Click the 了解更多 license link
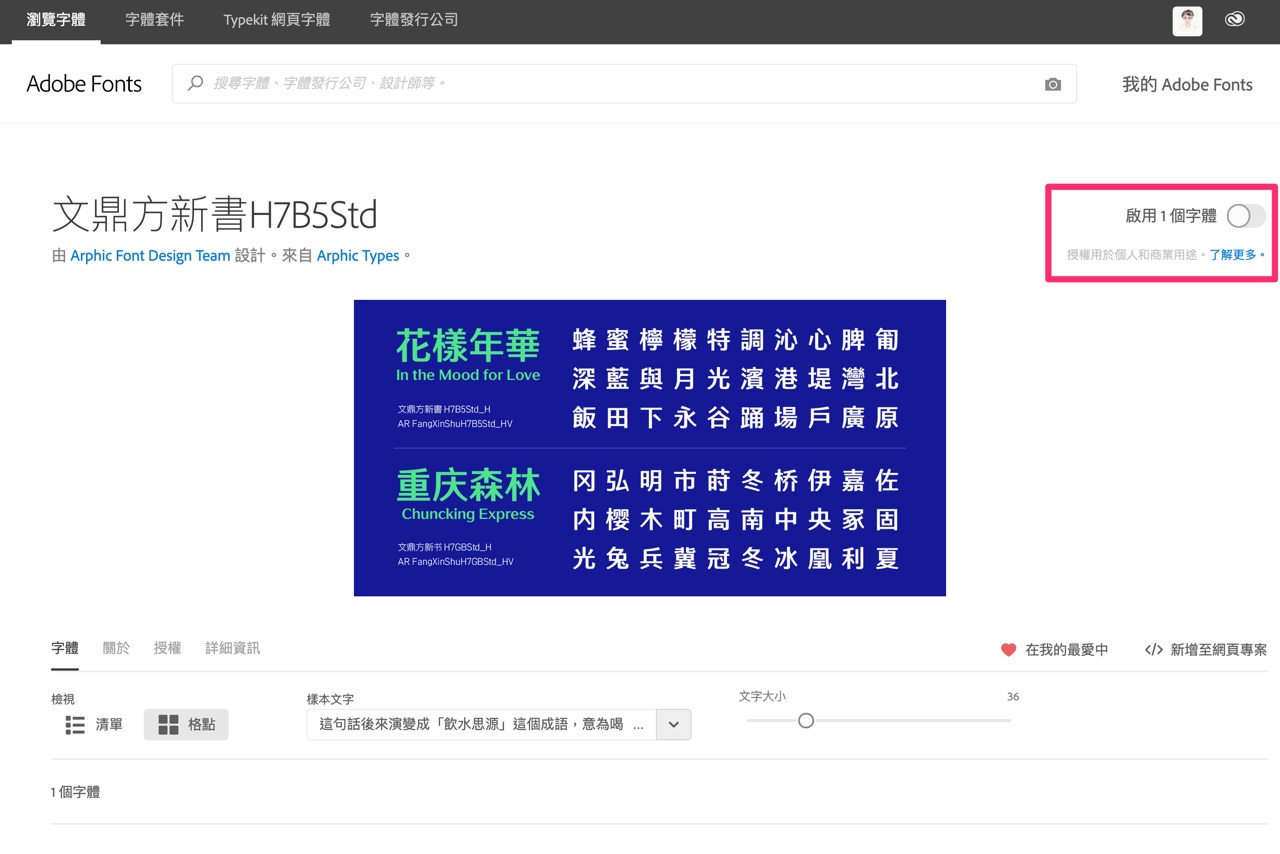This screenshot has height=854, width=1280. click(1234, 255)
